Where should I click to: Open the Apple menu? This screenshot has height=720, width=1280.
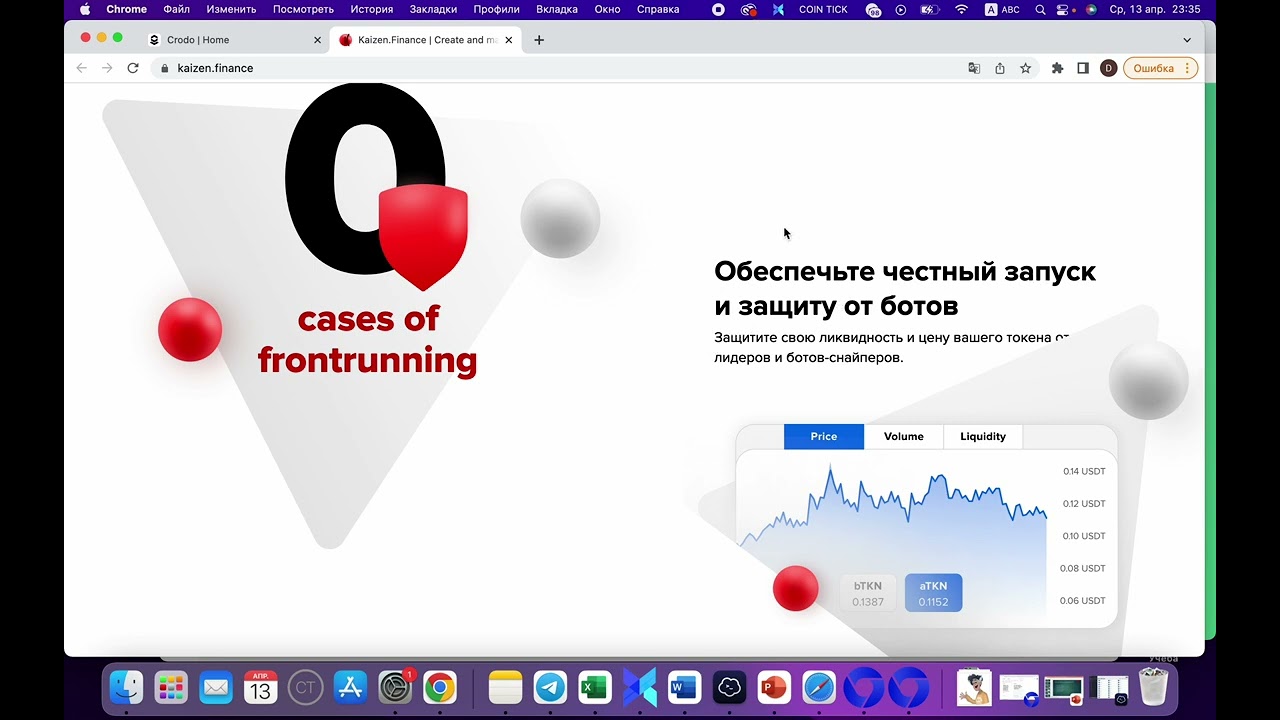84,9
